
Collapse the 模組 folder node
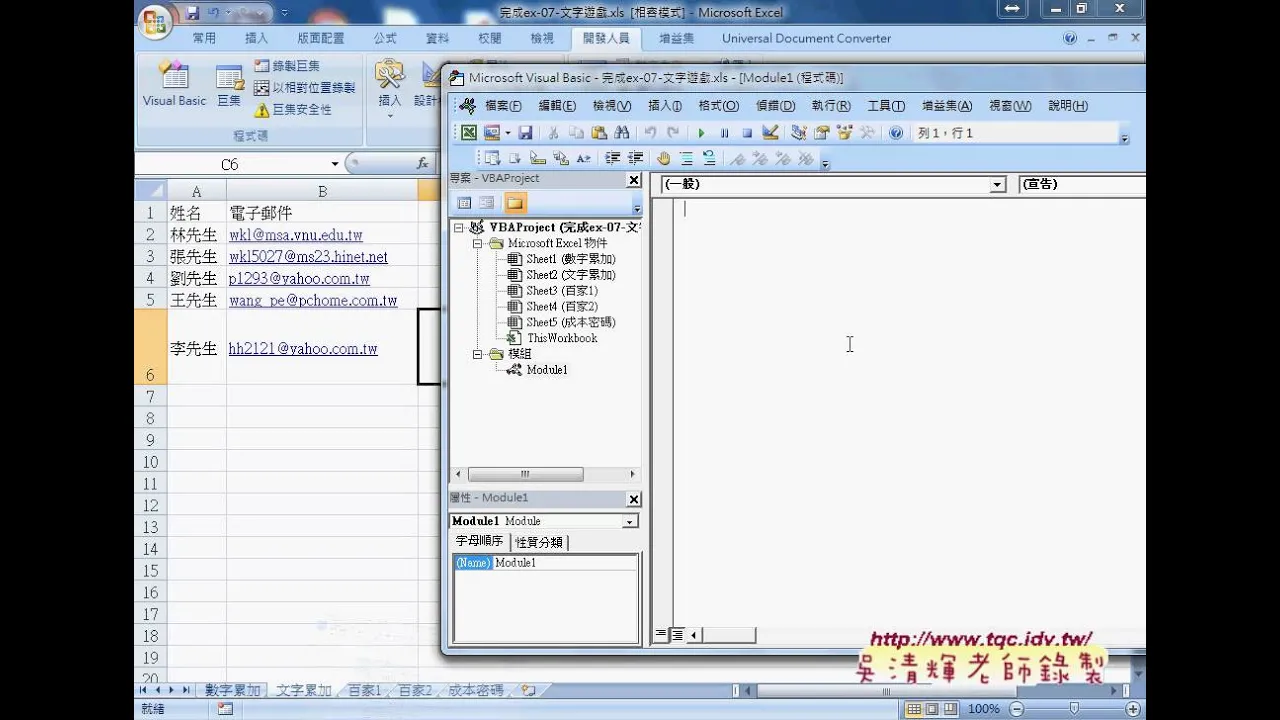[478, 354]
